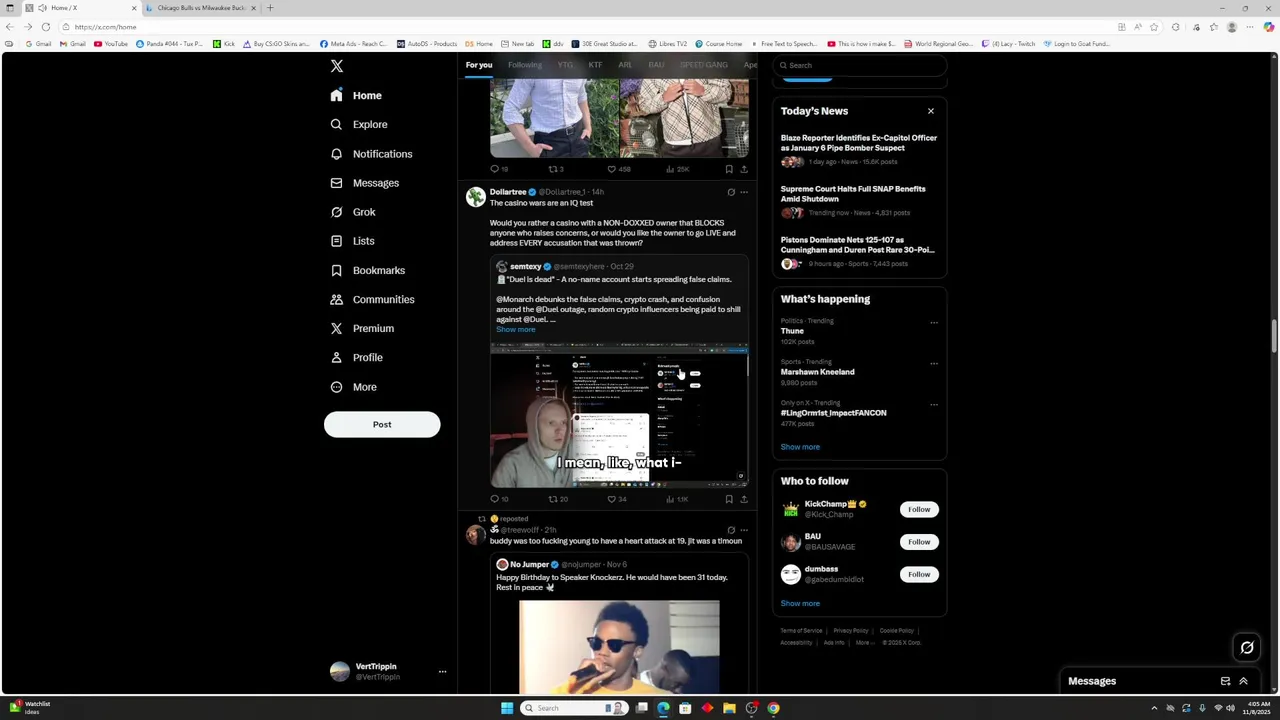Open the Marshawn Kneeland trending topic
The height and width of the screenshot is (720, 1280).
tap(817, 372)
